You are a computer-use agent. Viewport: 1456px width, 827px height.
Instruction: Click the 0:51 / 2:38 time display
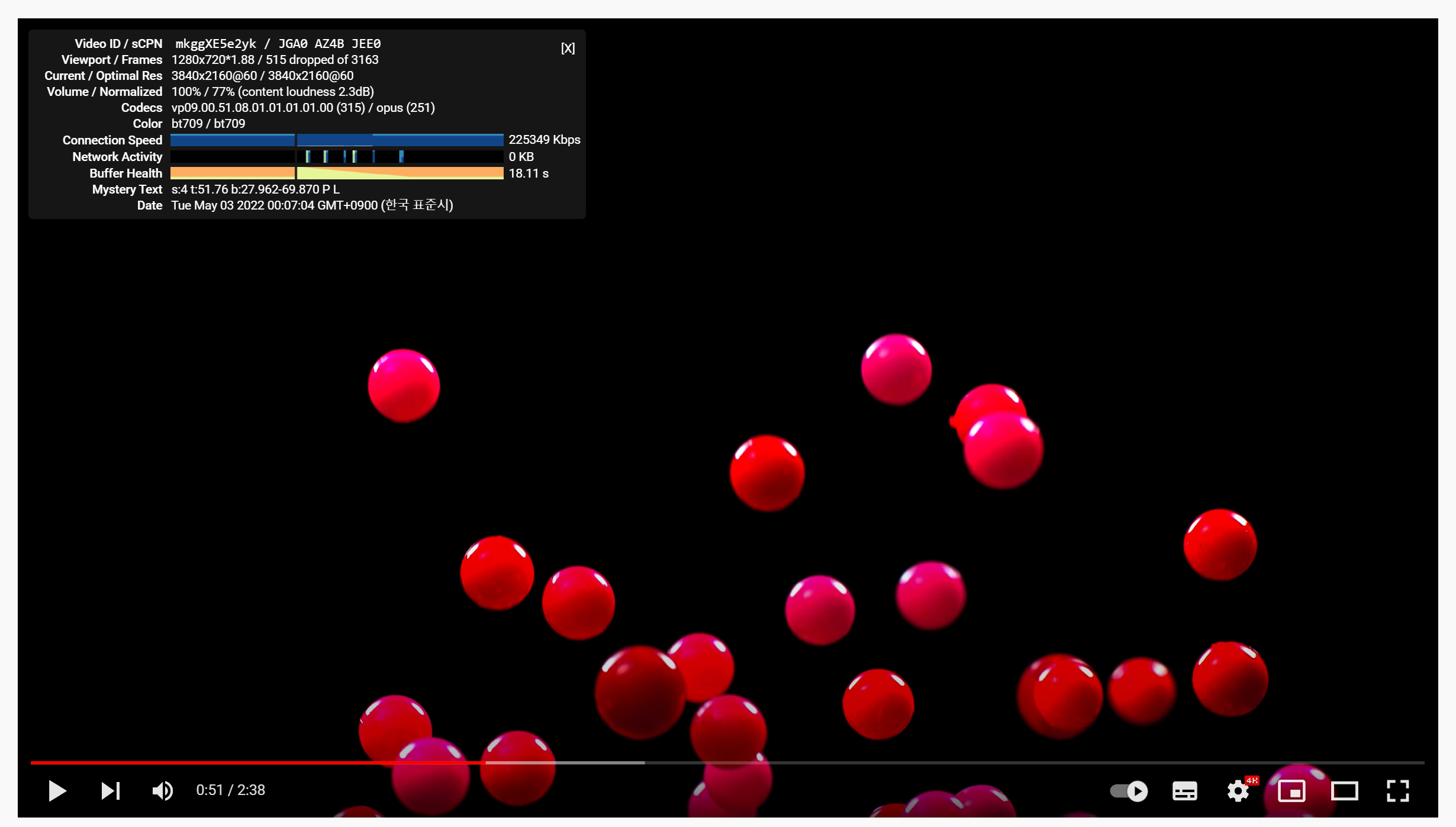coord(230,790)
